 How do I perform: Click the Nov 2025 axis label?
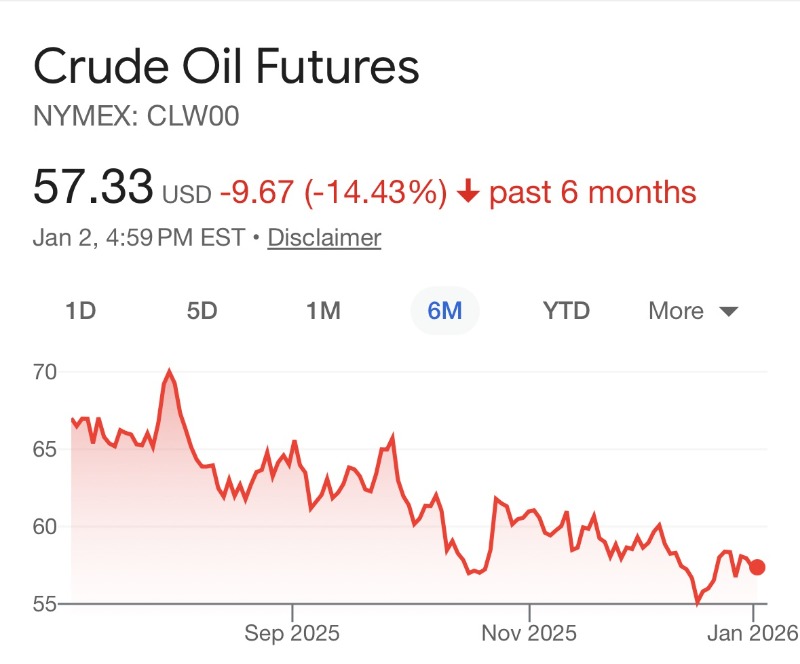[530, 633]
